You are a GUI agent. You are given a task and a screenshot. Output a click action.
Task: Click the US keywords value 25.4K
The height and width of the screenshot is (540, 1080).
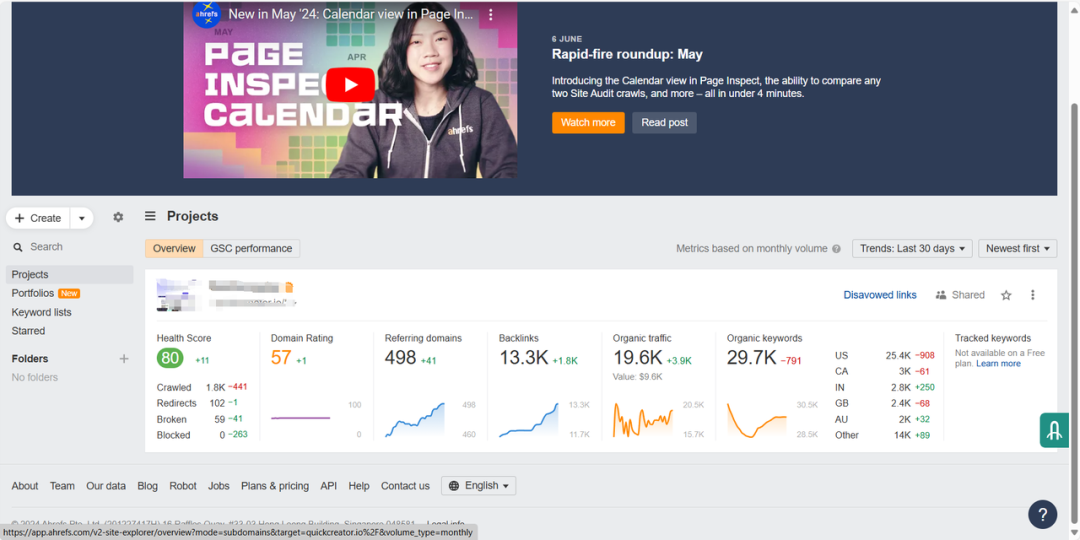click(900, 355)
